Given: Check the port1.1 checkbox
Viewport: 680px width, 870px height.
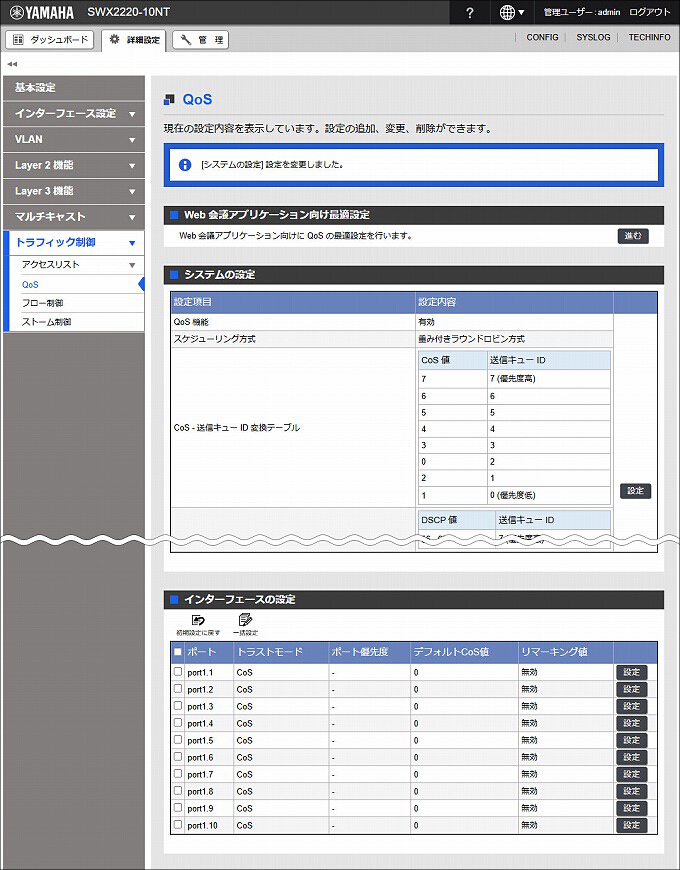Looking at the screenshot, I should click(177, 671).
